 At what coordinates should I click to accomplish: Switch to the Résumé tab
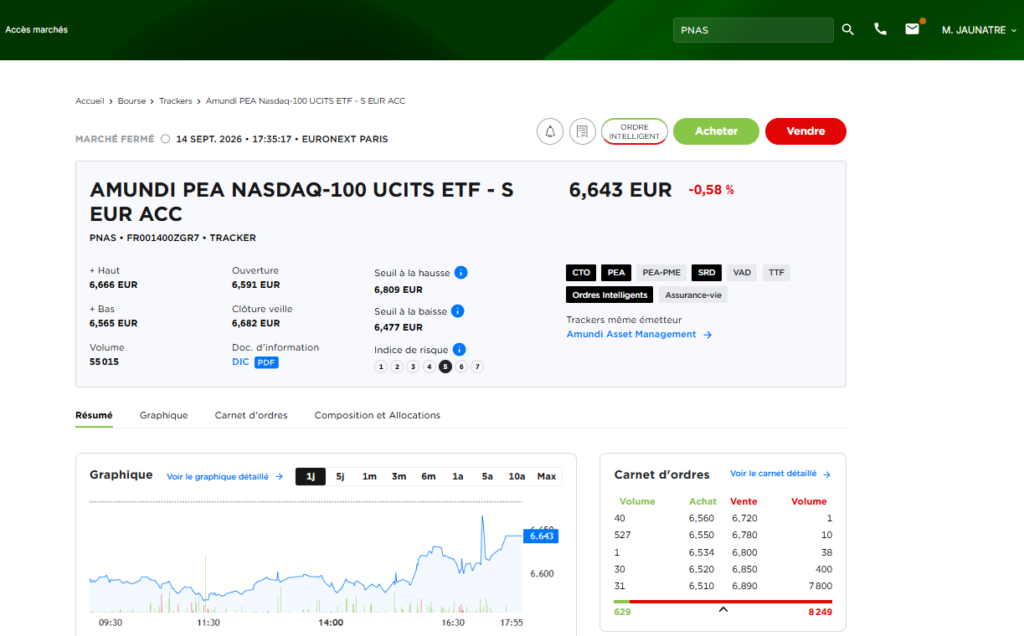94,415
